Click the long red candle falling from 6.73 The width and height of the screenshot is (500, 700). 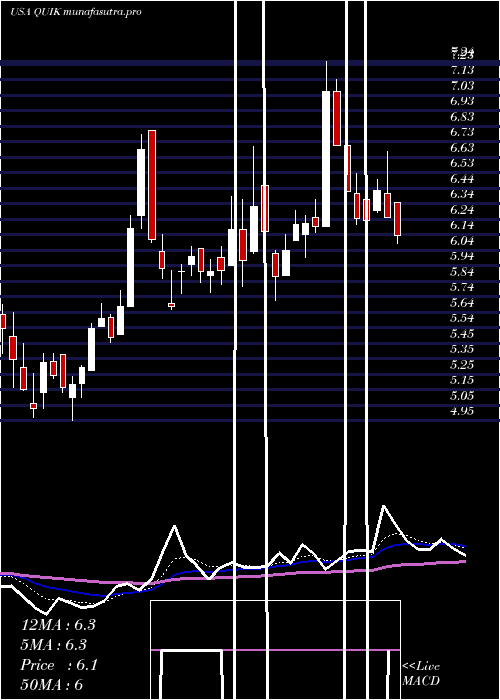click(x=152, y=185)
